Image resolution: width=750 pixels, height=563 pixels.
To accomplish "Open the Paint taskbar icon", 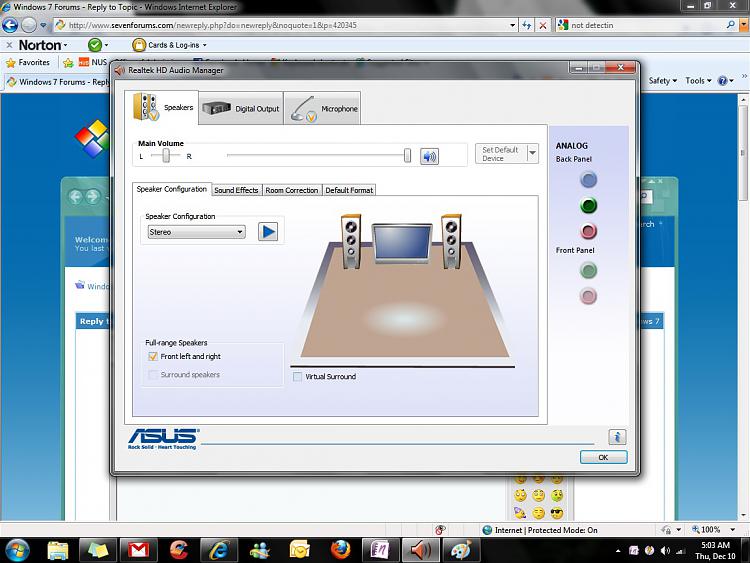I will pos(461,551).
